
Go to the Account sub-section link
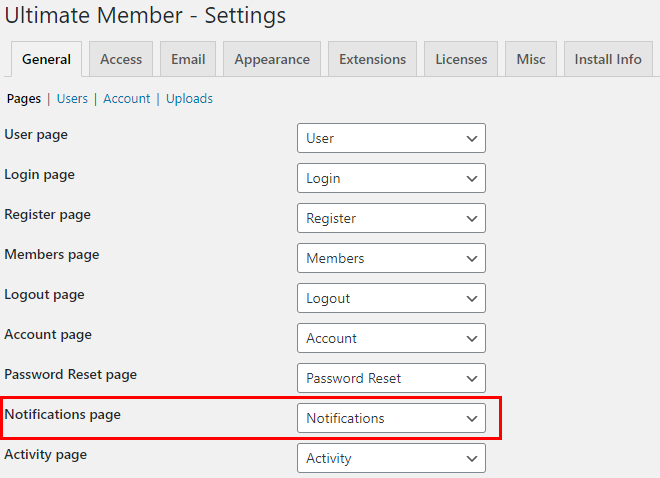(x=127, y=98)
